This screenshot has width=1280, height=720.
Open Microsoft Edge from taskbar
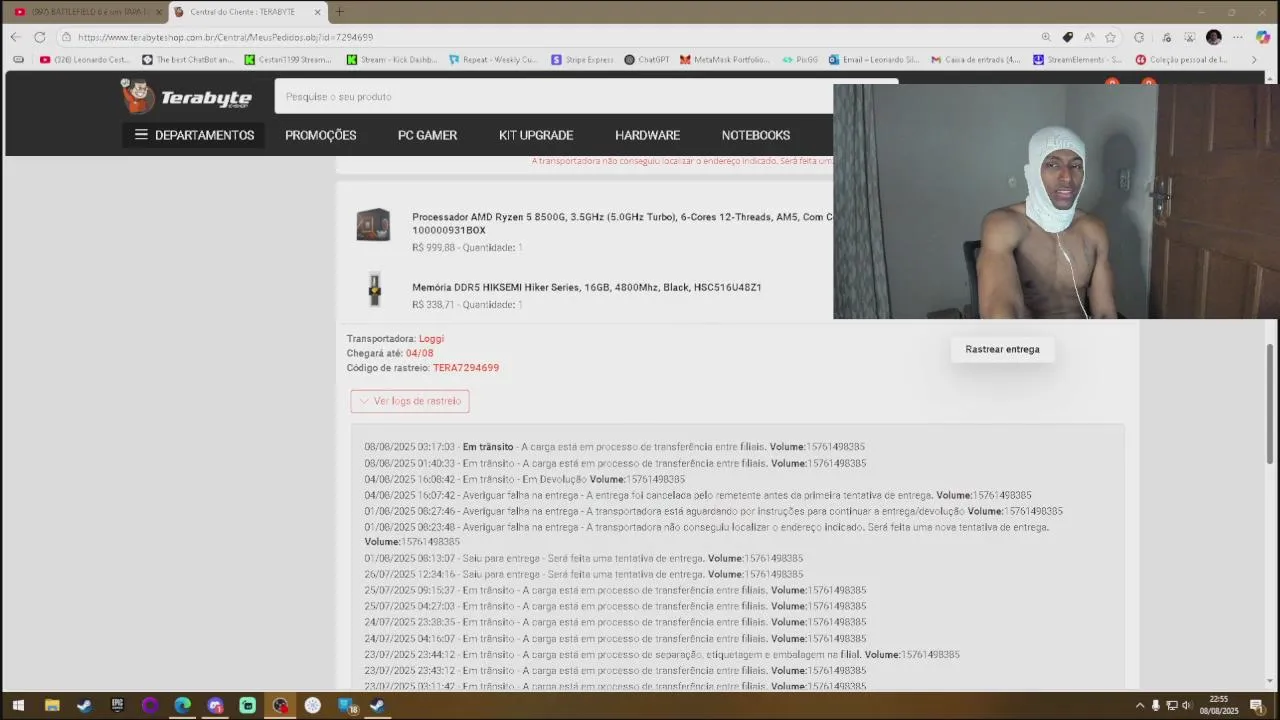[182, 705]
